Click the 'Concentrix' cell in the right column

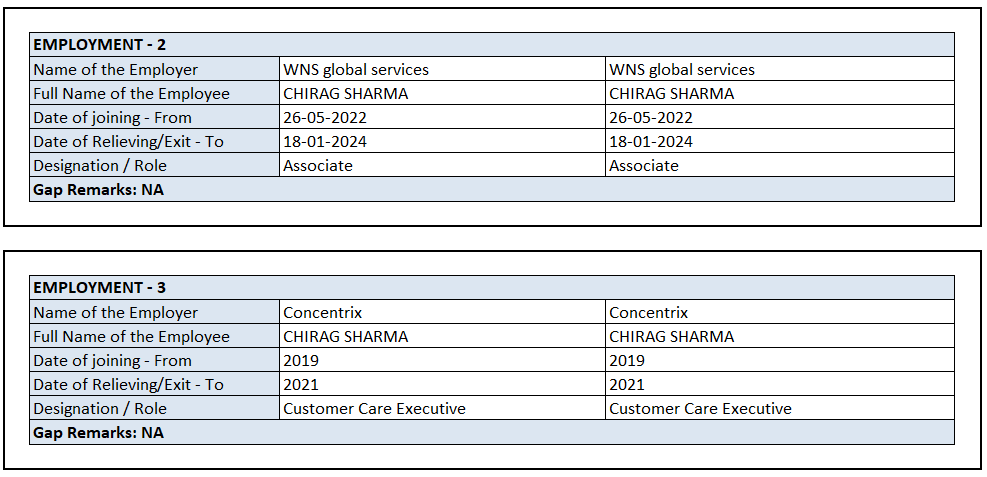tap(649, 313)
